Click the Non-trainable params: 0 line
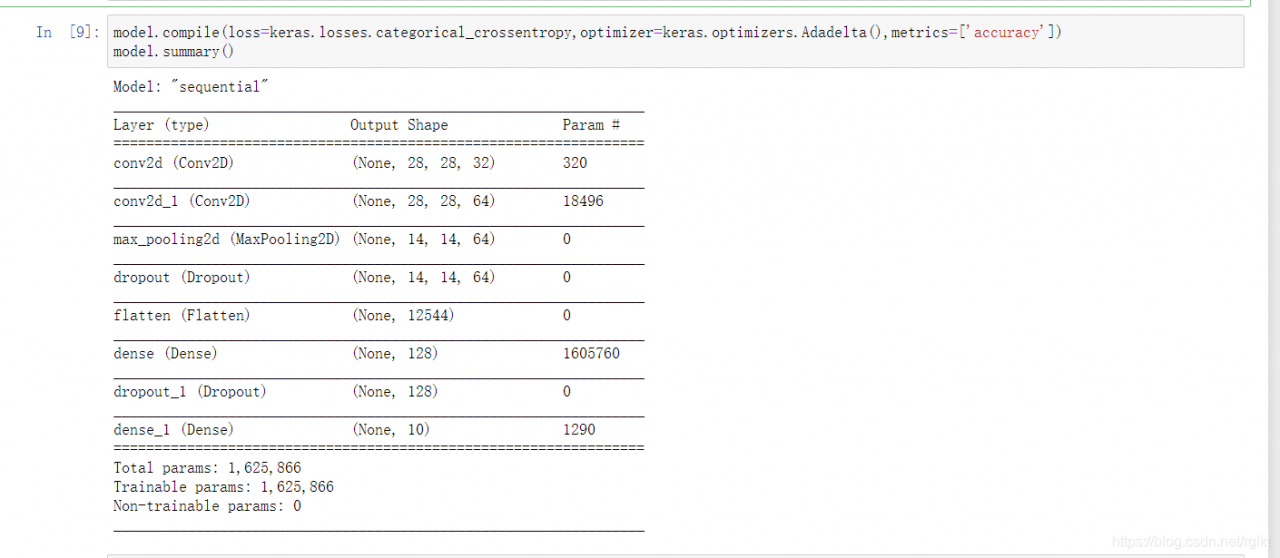The height and width of the screenshot is (558, 1280). tap(207, 506)
